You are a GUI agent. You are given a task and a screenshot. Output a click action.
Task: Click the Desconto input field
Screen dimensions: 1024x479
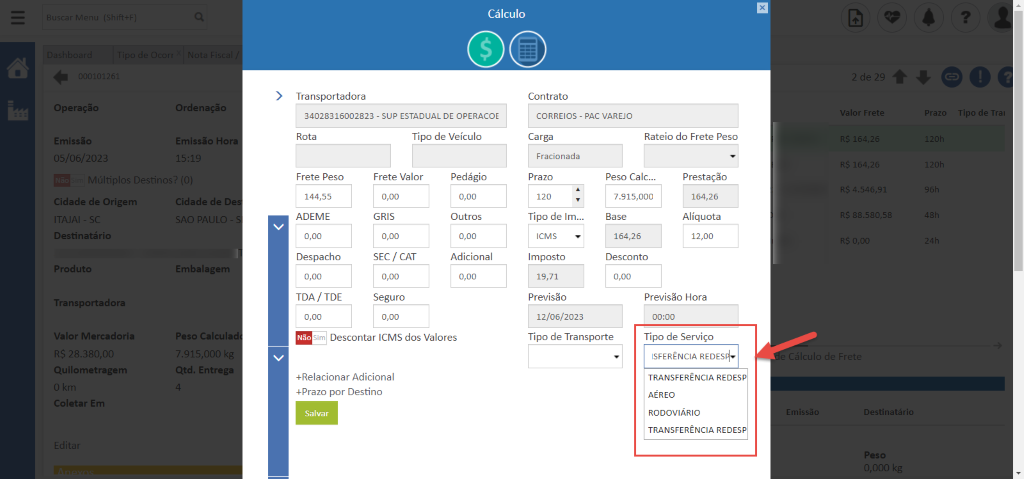pos(633,276)
